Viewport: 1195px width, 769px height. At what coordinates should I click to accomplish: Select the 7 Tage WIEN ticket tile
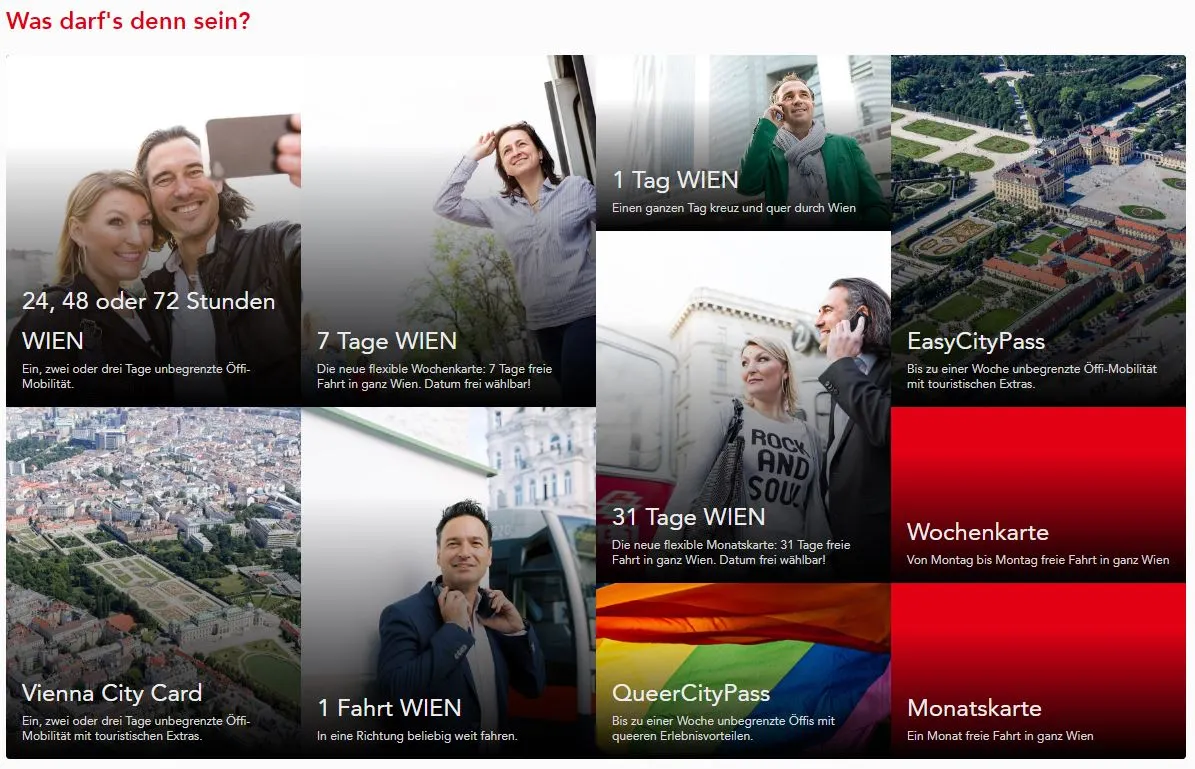pyautogui.click(x=448, y=230)
